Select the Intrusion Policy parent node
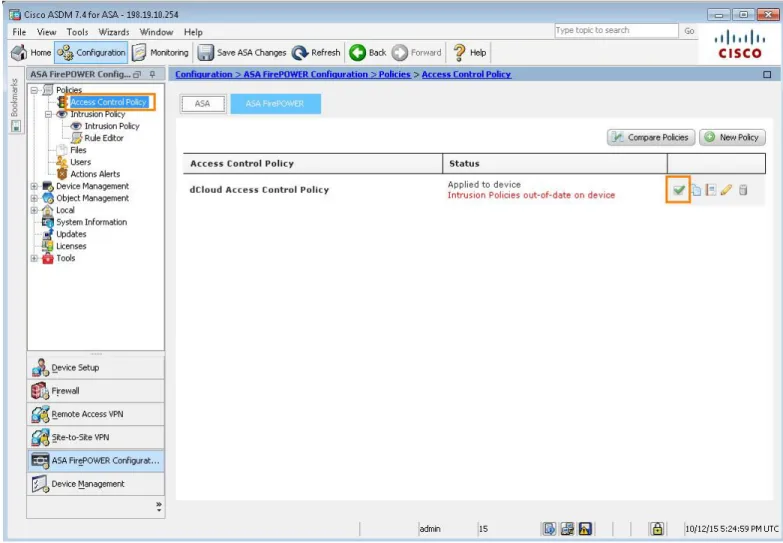Image resolution: width=783 pixels, height=543 pixels. pyautogui.click(x=97, y=114)
